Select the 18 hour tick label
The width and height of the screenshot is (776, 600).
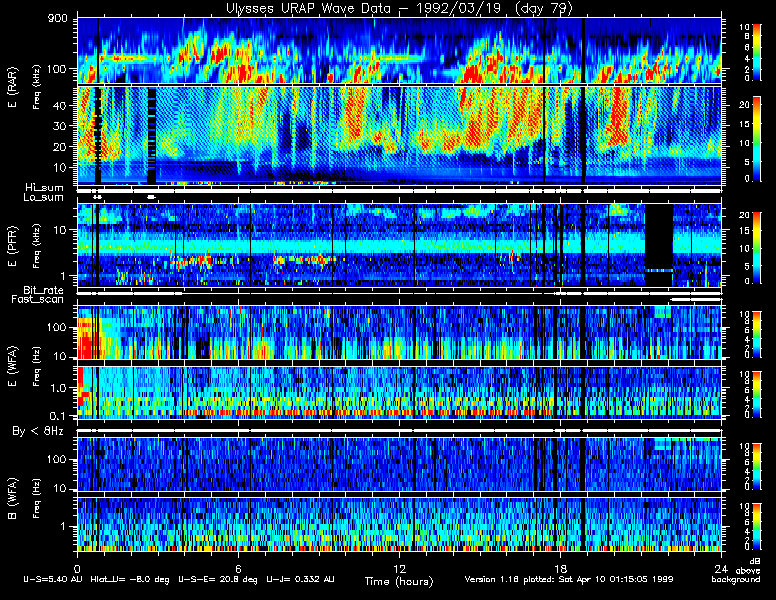560,568
